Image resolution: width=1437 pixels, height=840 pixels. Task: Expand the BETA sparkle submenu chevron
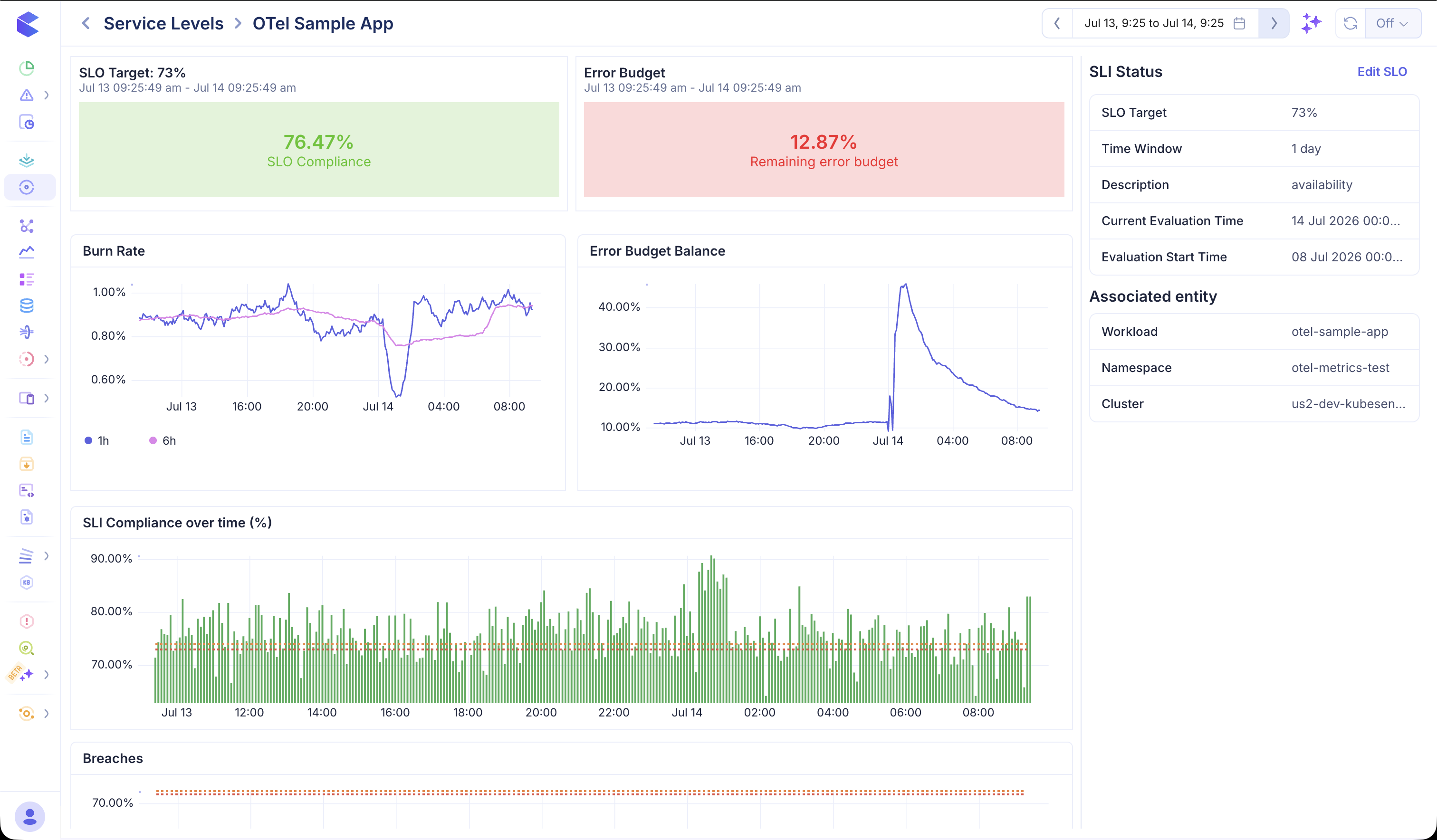click(x=47, y=675)
